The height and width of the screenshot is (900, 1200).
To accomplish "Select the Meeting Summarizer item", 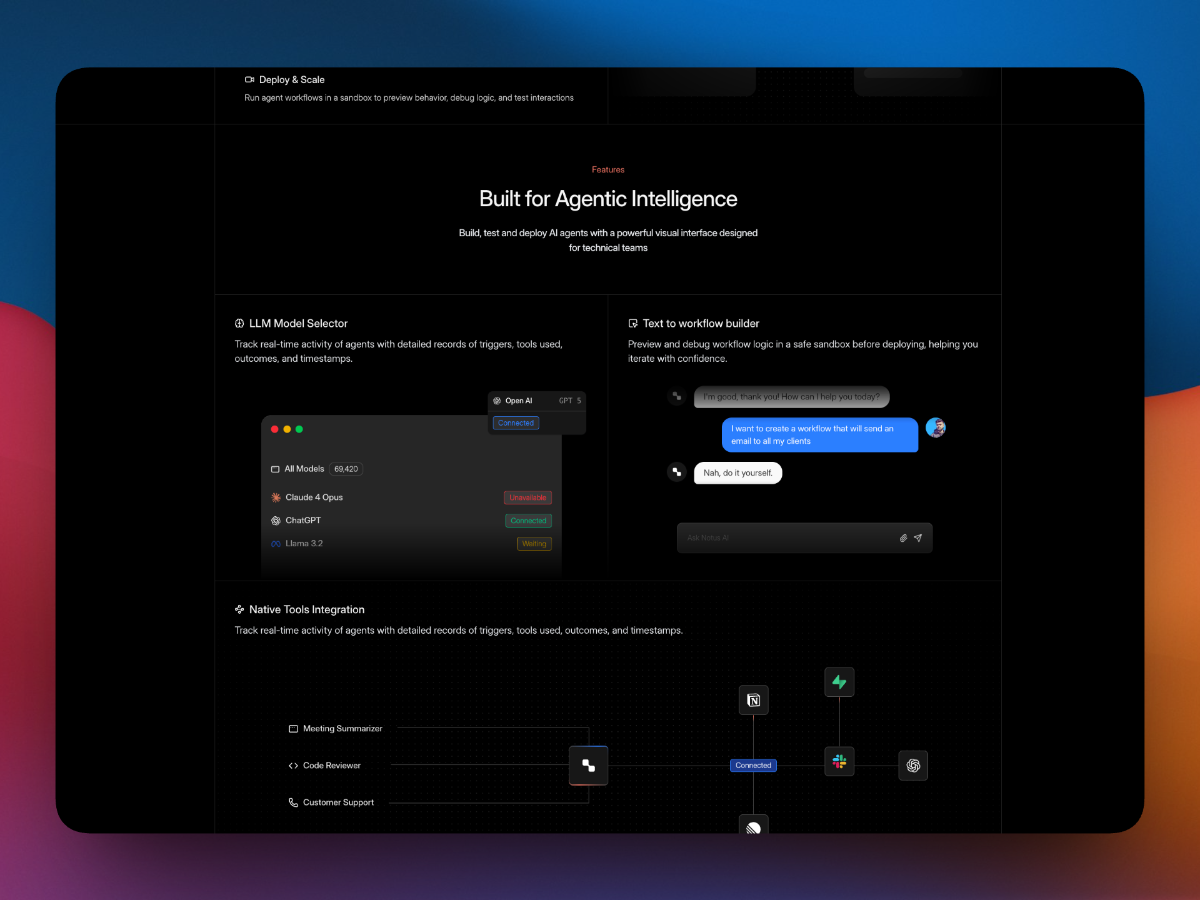I will click(x=341, y=728).
